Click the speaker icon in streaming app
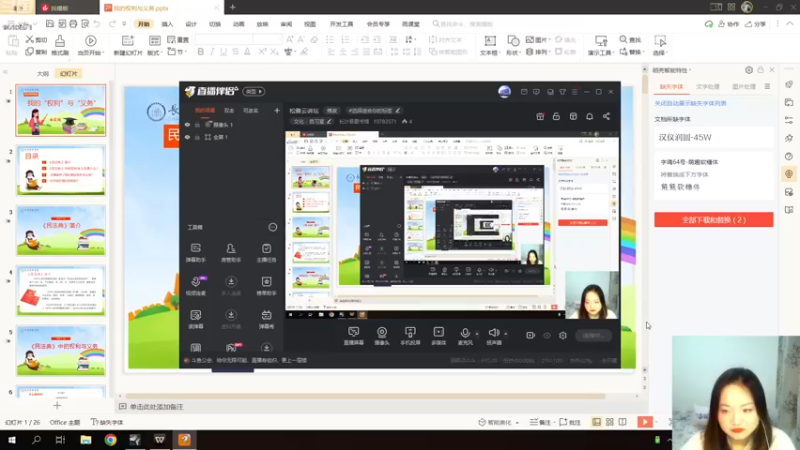800x450 pixels. coord(494,335)
